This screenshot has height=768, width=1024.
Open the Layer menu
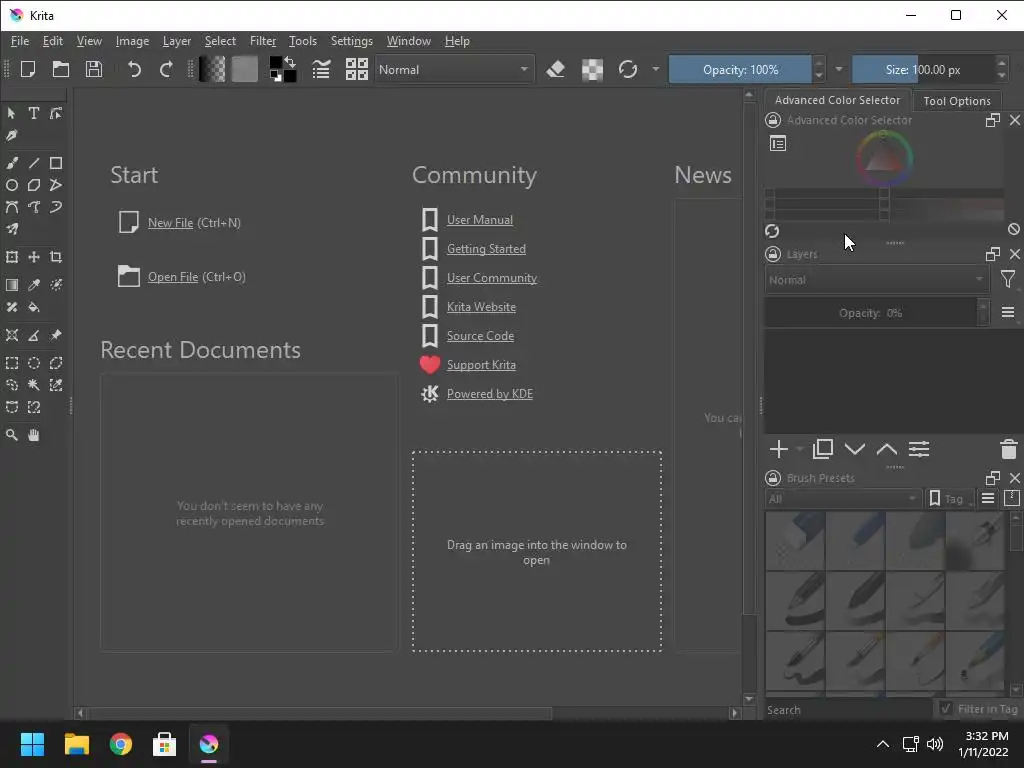(176, 41)
